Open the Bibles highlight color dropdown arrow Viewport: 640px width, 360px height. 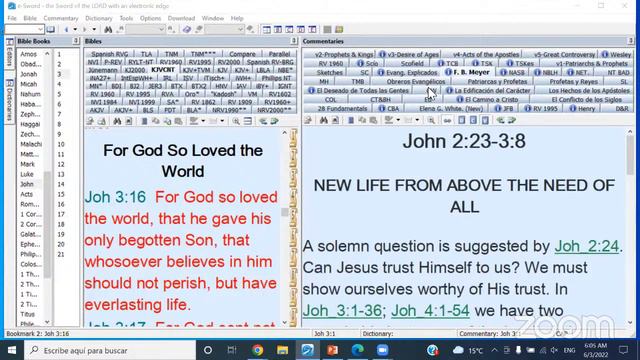[x=203, y=121]
